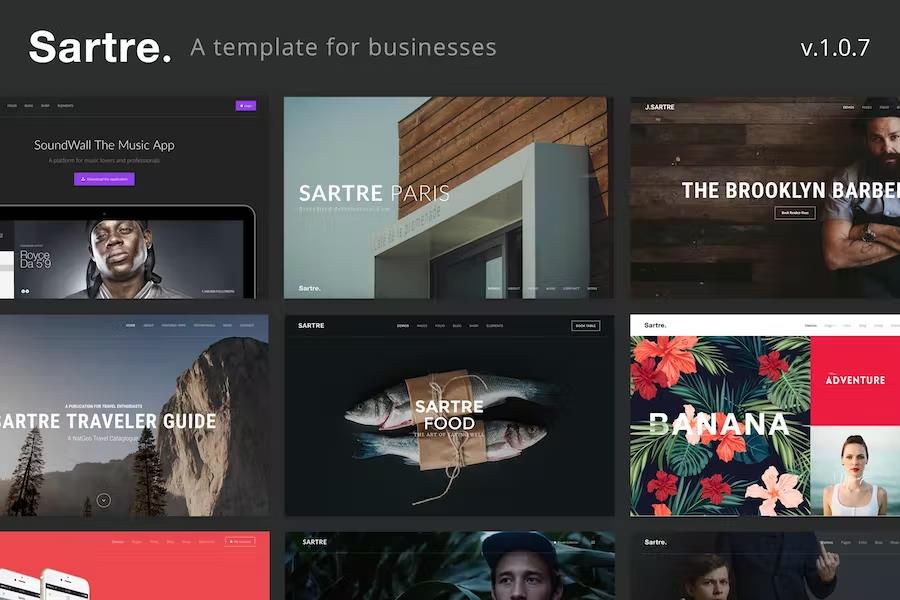Click the Book Table button in Sartre Food
Viewport: 900px width, 600px height.
coord(585,326)
